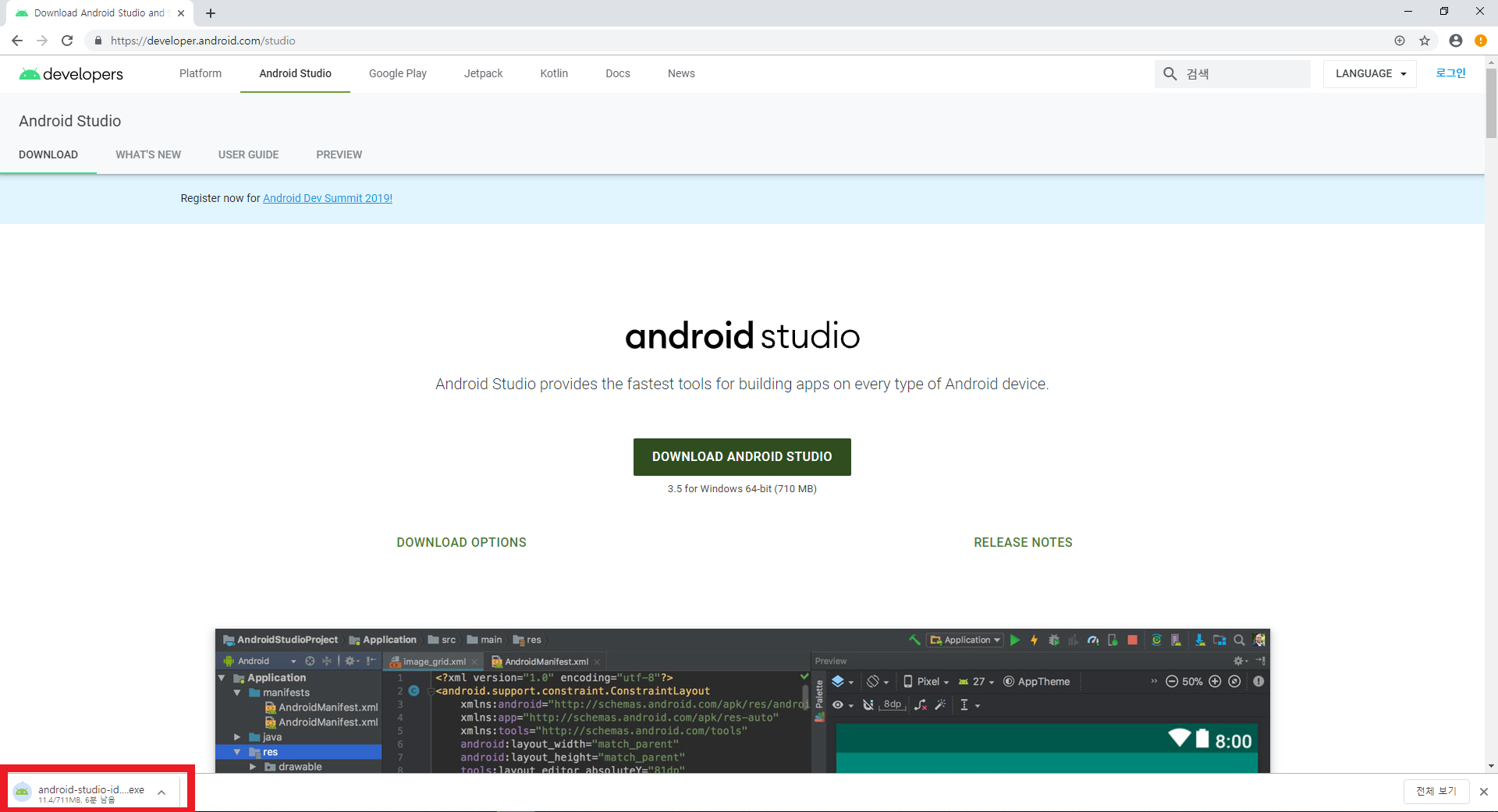
Task: Click the DOWNLOAD ANDROID STUDIO button
Action: 742,457
